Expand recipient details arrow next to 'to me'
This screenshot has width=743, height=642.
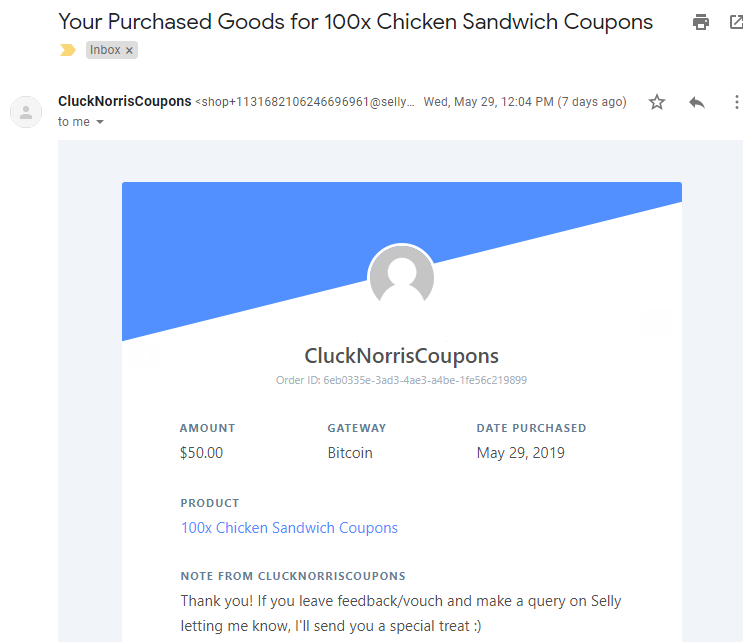click(100, 122)
